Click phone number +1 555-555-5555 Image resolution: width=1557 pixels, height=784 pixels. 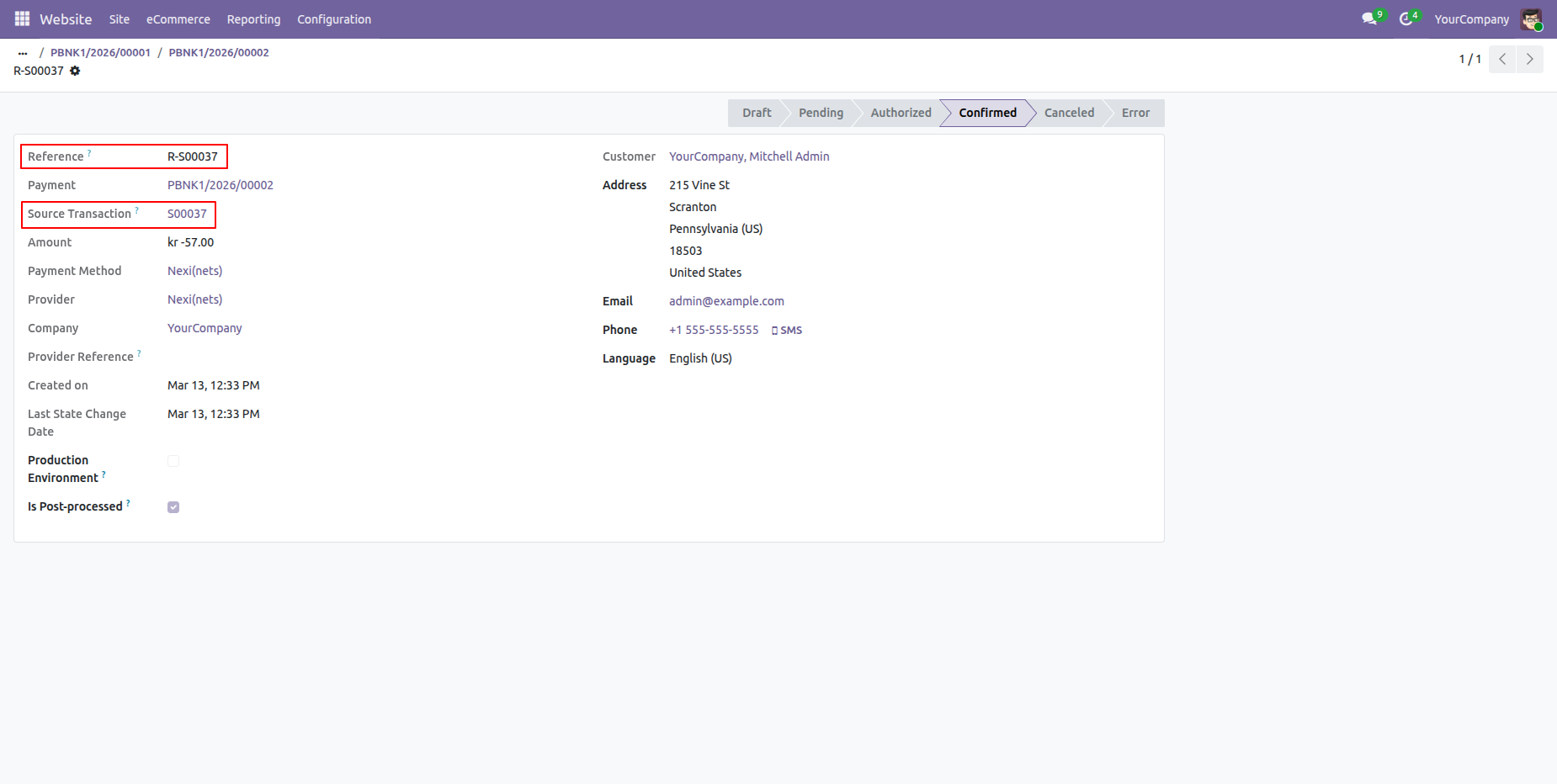(x=714, y=330)
